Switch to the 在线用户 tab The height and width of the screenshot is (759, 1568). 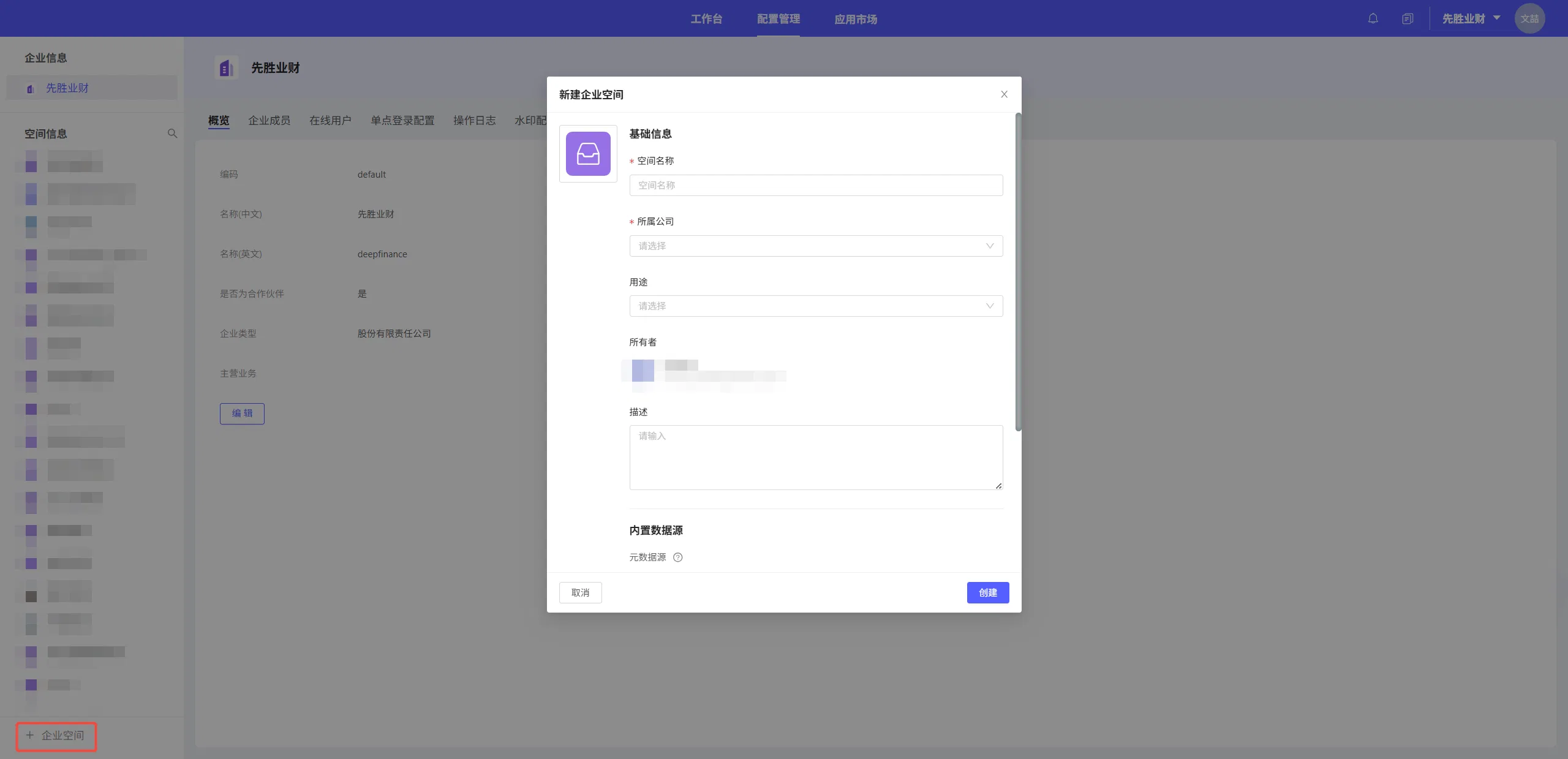pos(331,121)
